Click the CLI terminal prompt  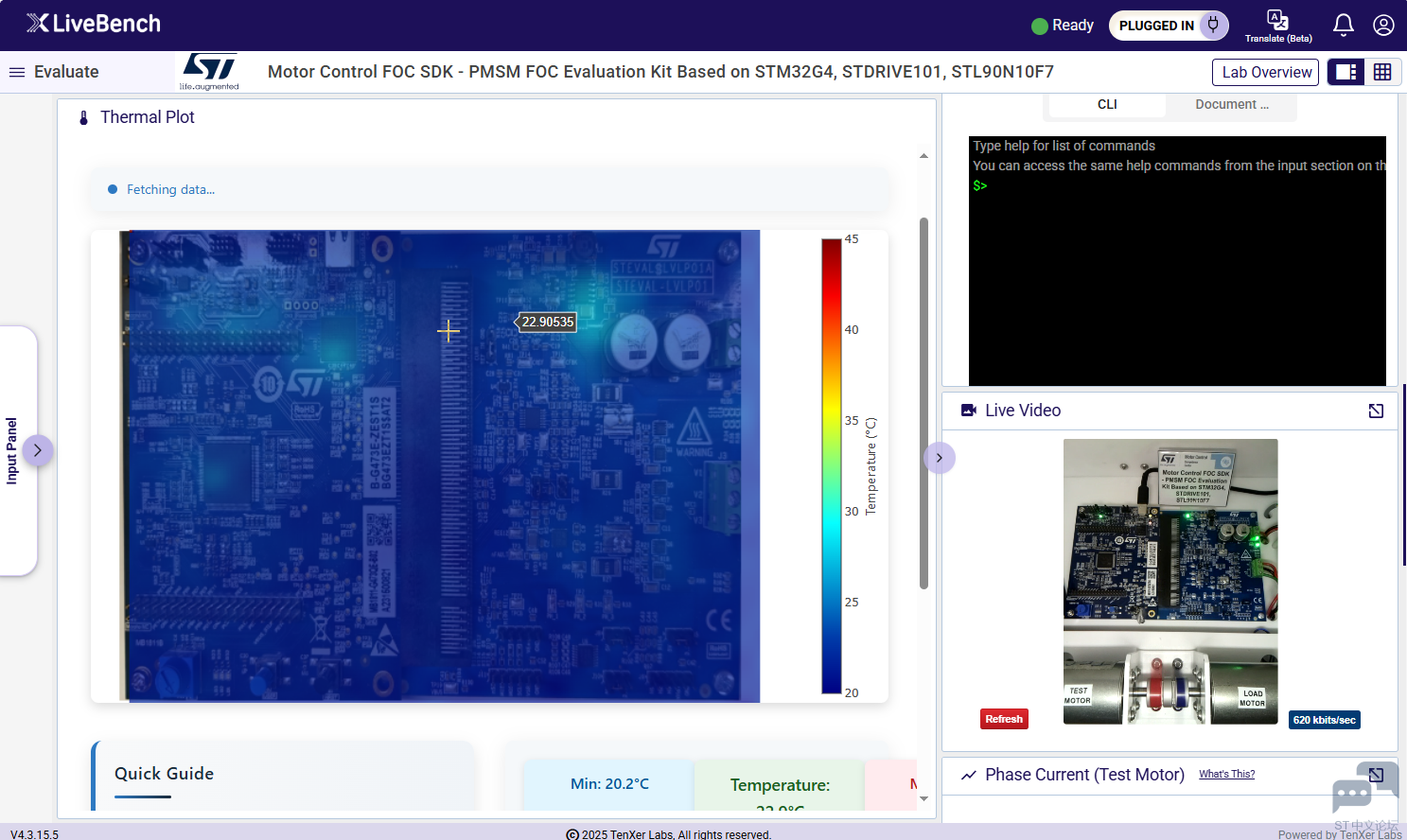(x=980, y=185)
